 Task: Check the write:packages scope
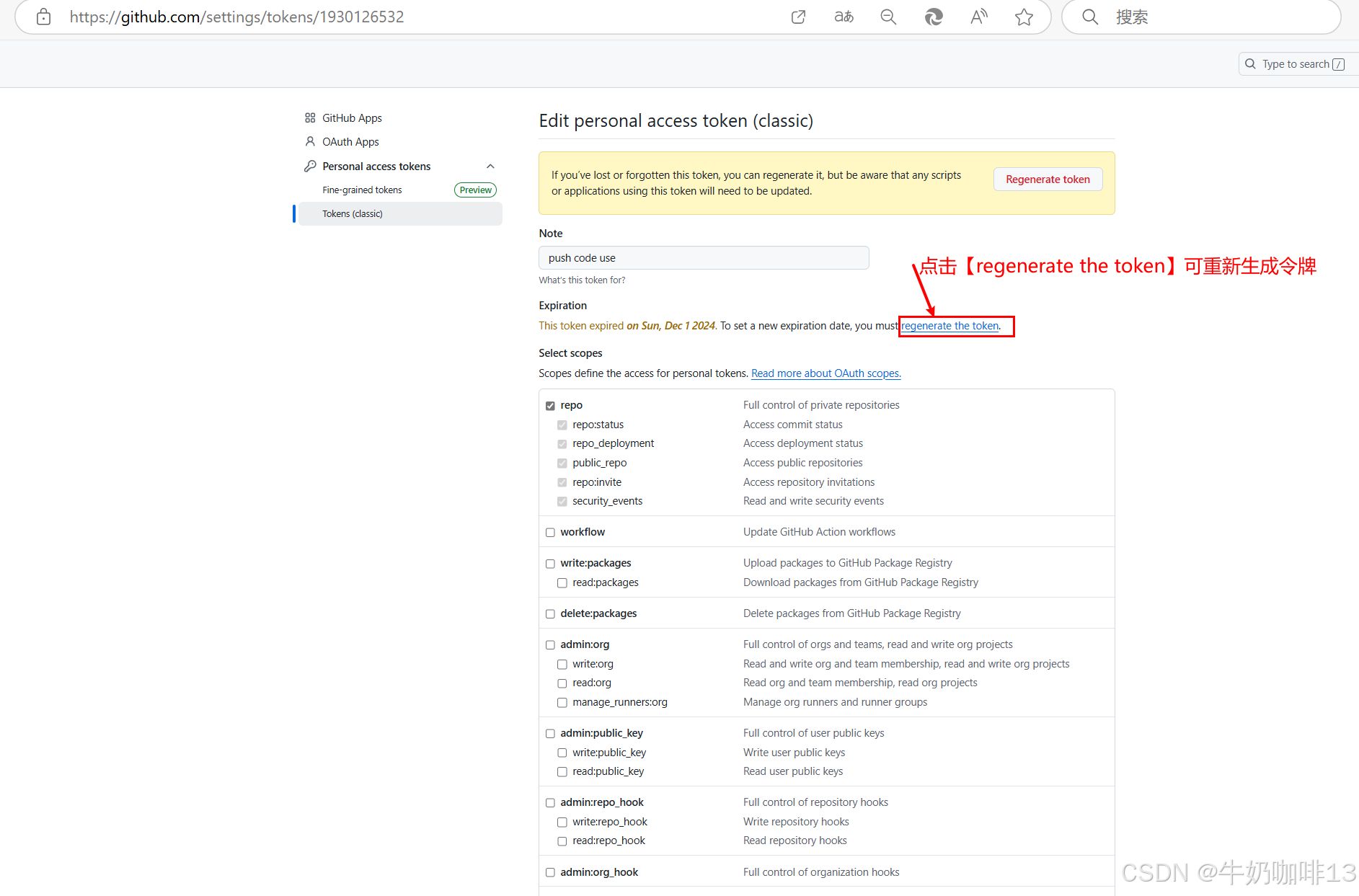[x=550, y=563]
